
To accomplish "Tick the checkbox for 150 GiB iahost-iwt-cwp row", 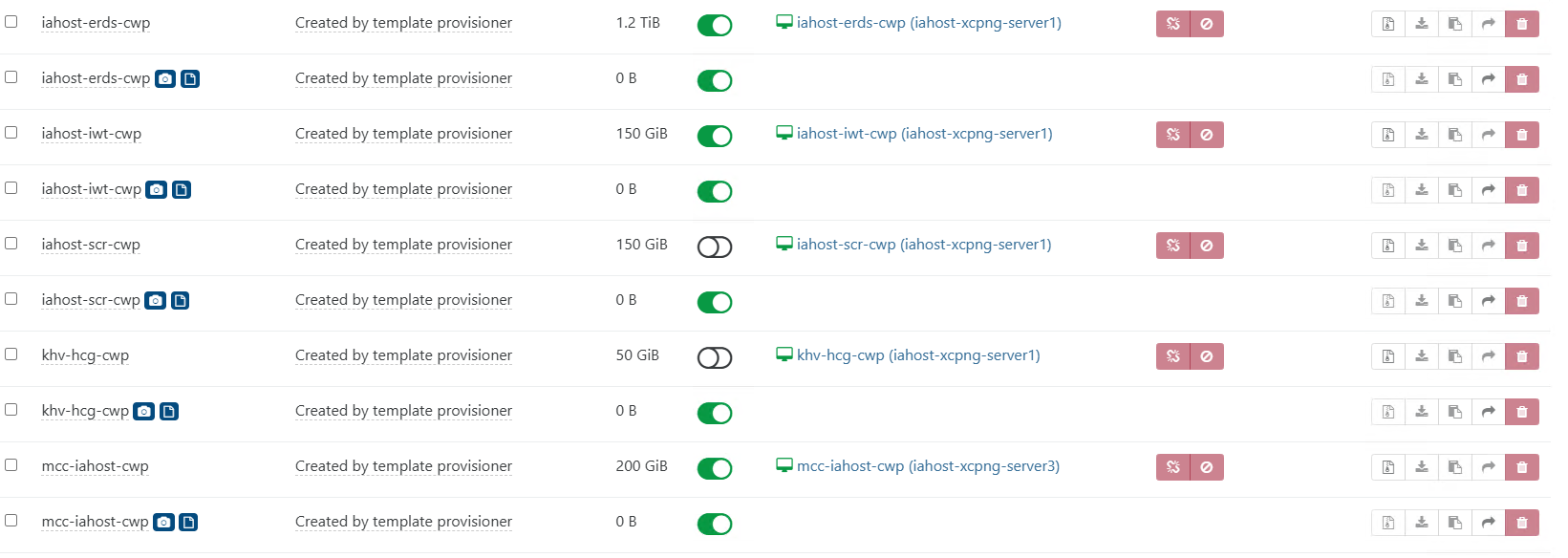I will click(11, 133).
